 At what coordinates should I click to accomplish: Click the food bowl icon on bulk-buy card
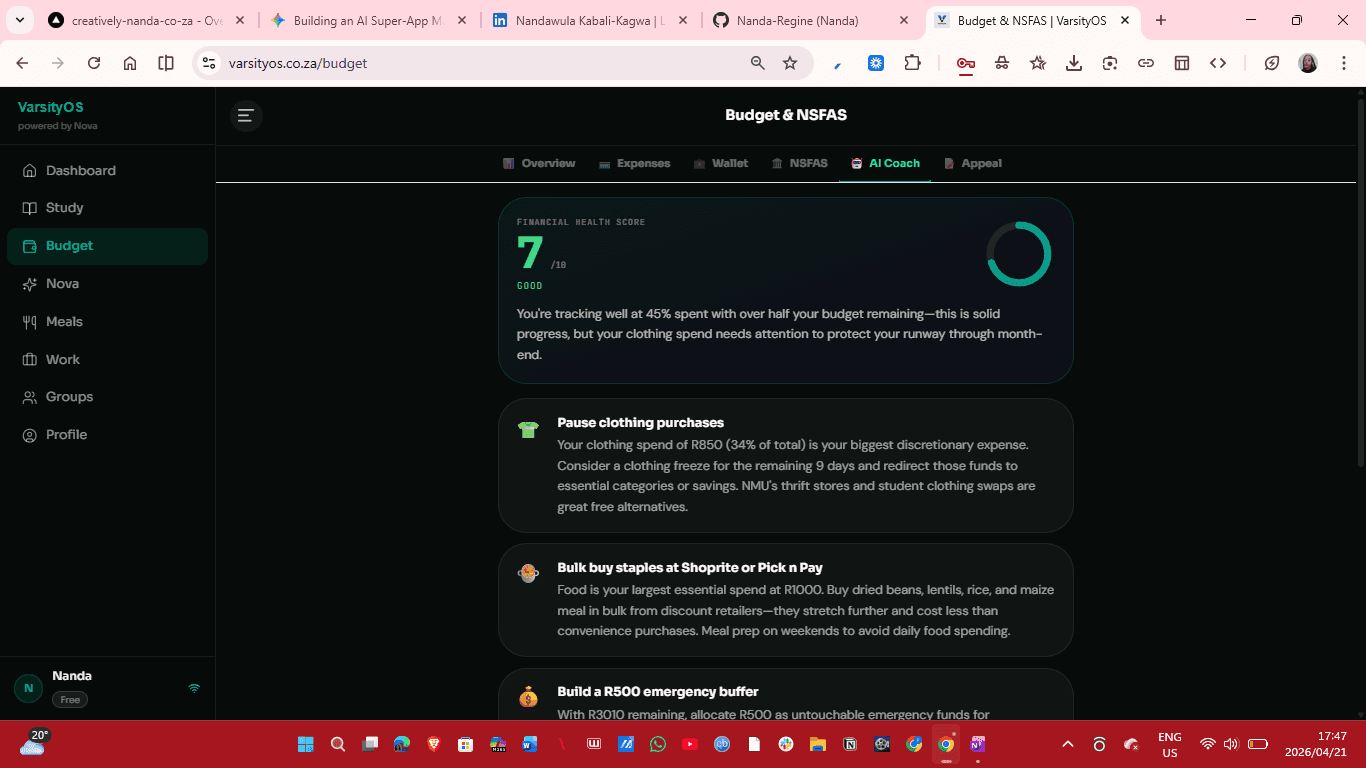(528, 573)
